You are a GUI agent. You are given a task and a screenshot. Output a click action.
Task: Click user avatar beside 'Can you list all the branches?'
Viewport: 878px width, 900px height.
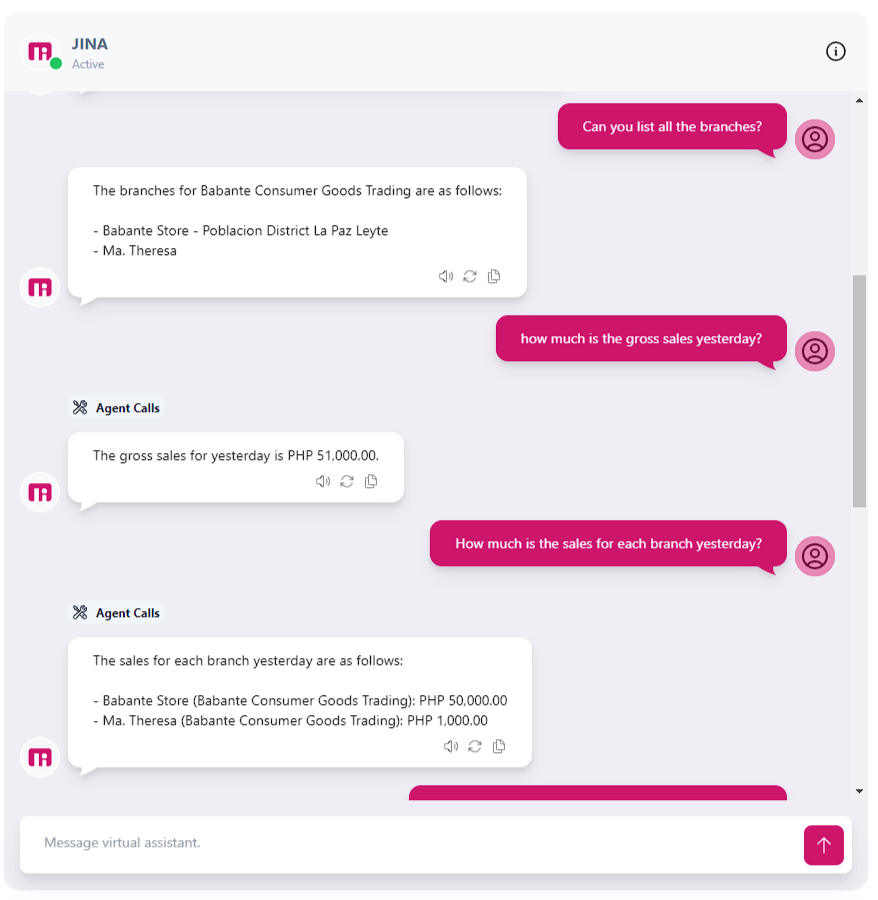(815, 139)
